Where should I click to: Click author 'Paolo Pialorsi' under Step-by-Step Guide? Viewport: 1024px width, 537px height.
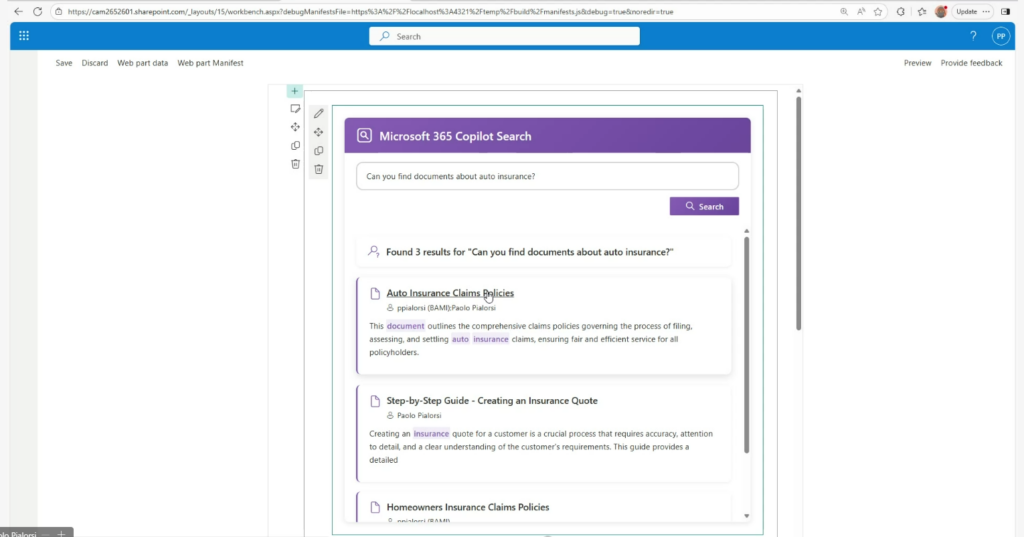tap(419, 415)
